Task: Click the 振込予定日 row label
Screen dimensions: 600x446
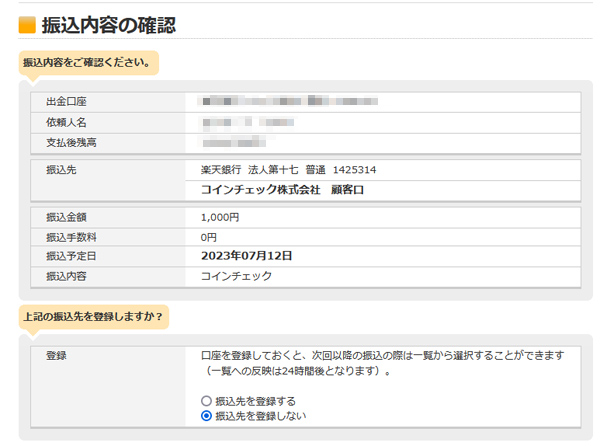Action: 71,256
